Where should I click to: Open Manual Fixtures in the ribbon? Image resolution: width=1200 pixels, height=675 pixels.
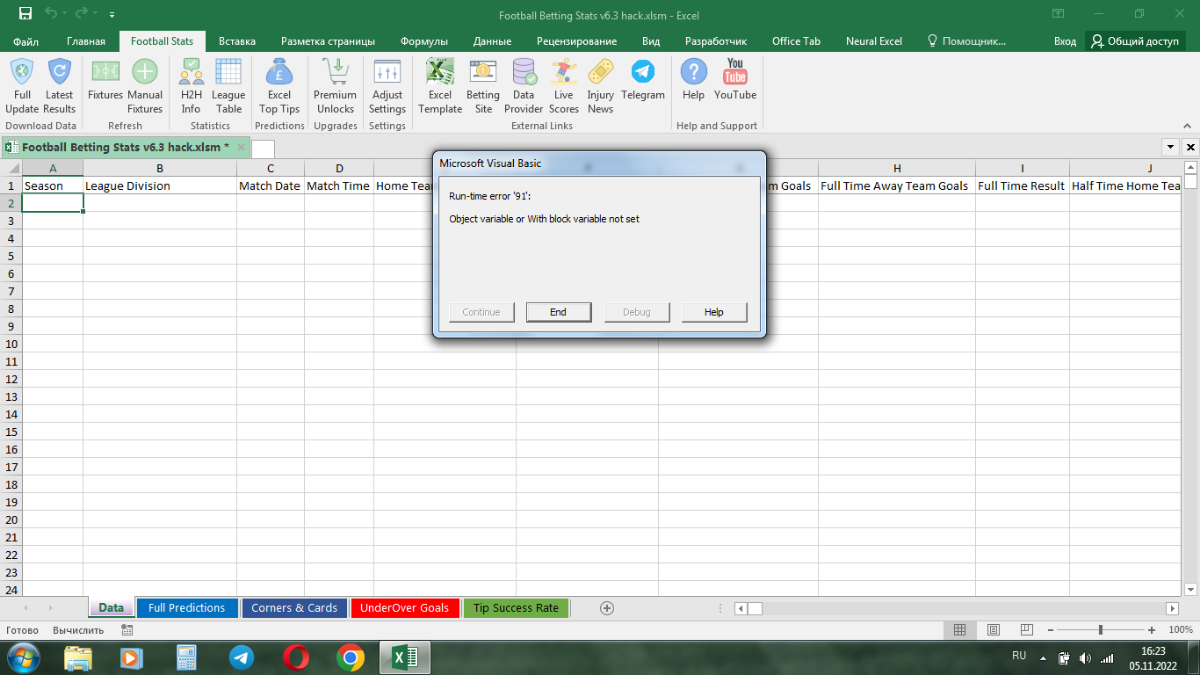145,87
